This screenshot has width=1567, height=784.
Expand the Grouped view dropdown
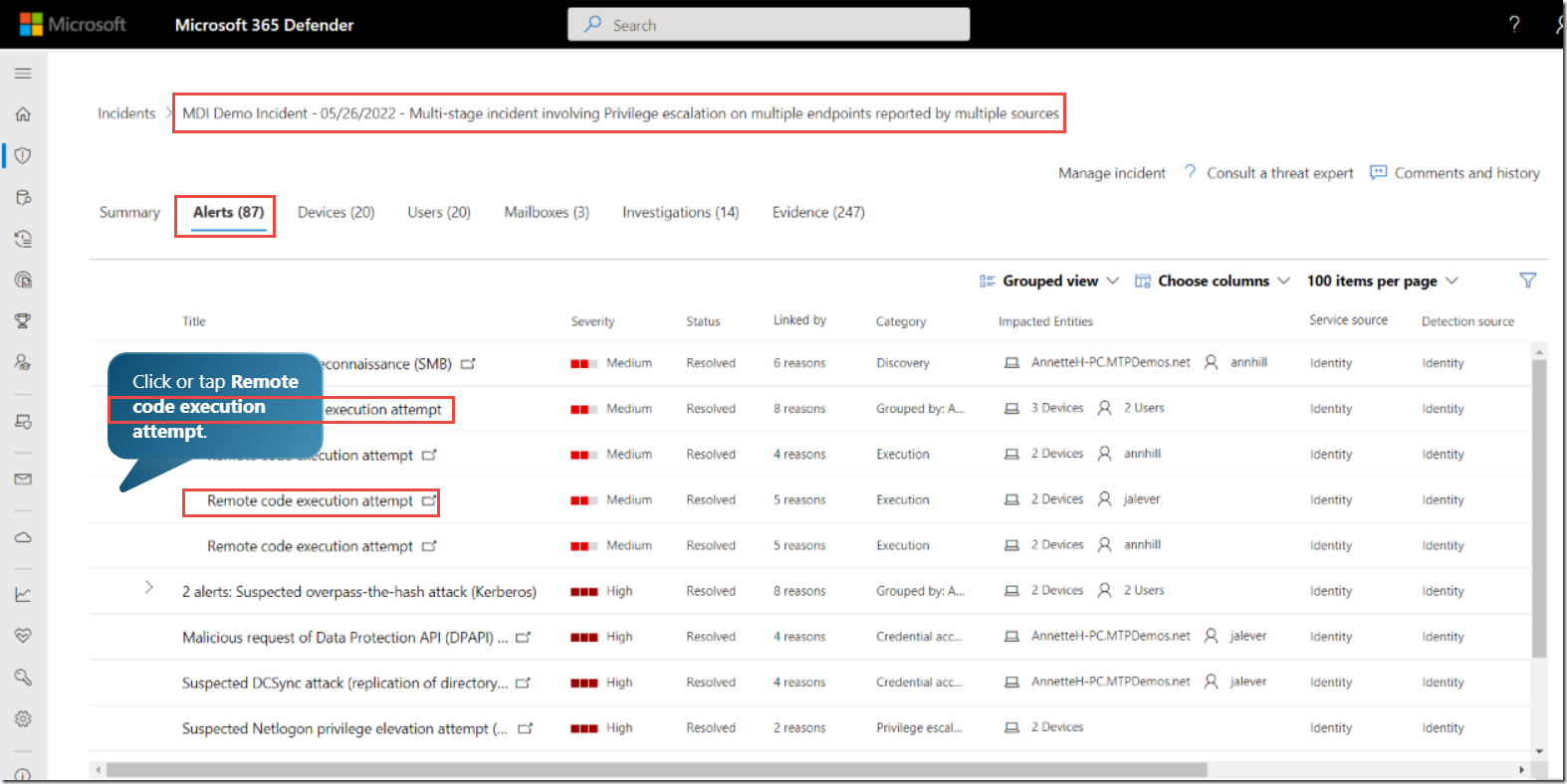point(1049,282)
